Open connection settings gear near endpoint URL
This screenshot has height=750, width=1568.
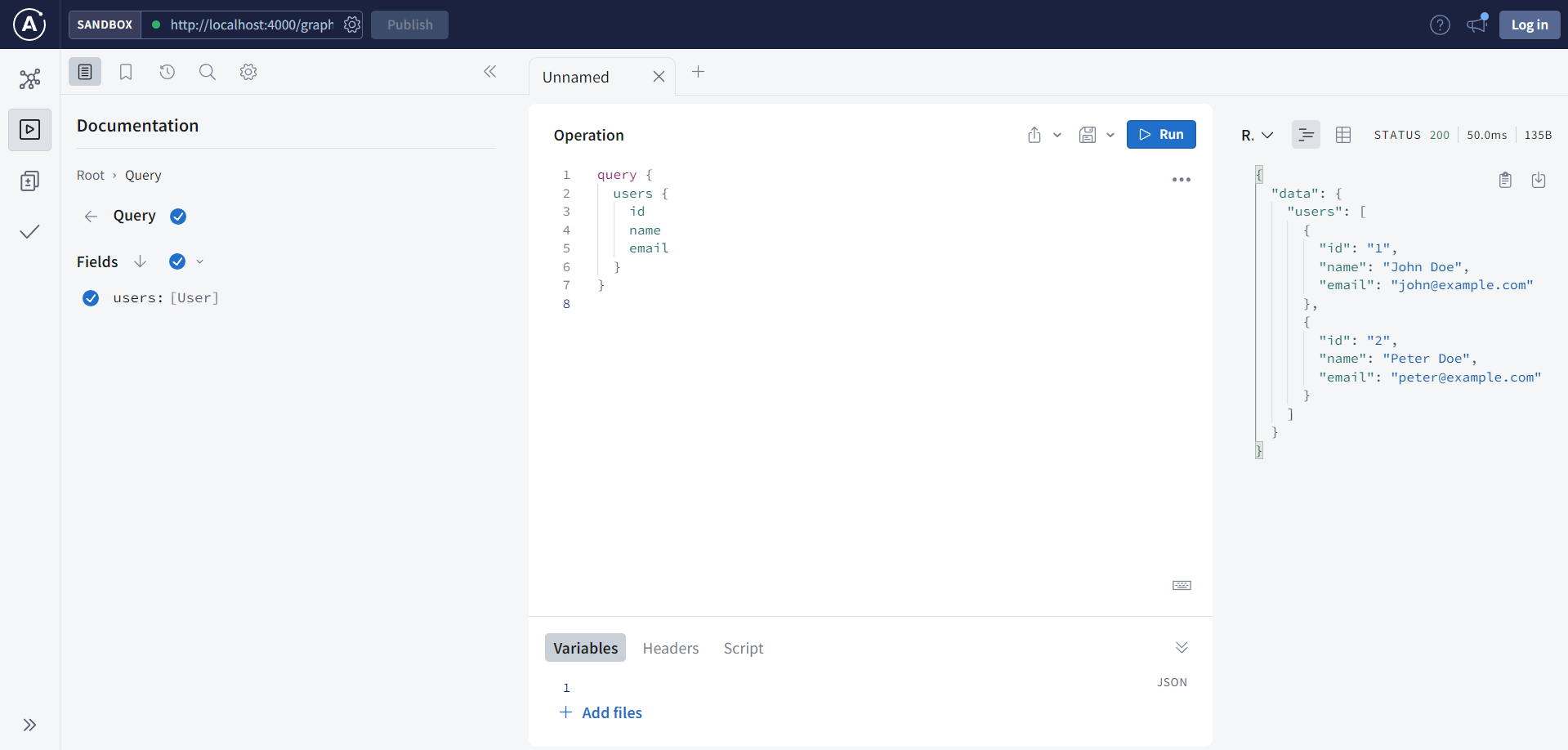pyautogui.click(x=352, y=25)
